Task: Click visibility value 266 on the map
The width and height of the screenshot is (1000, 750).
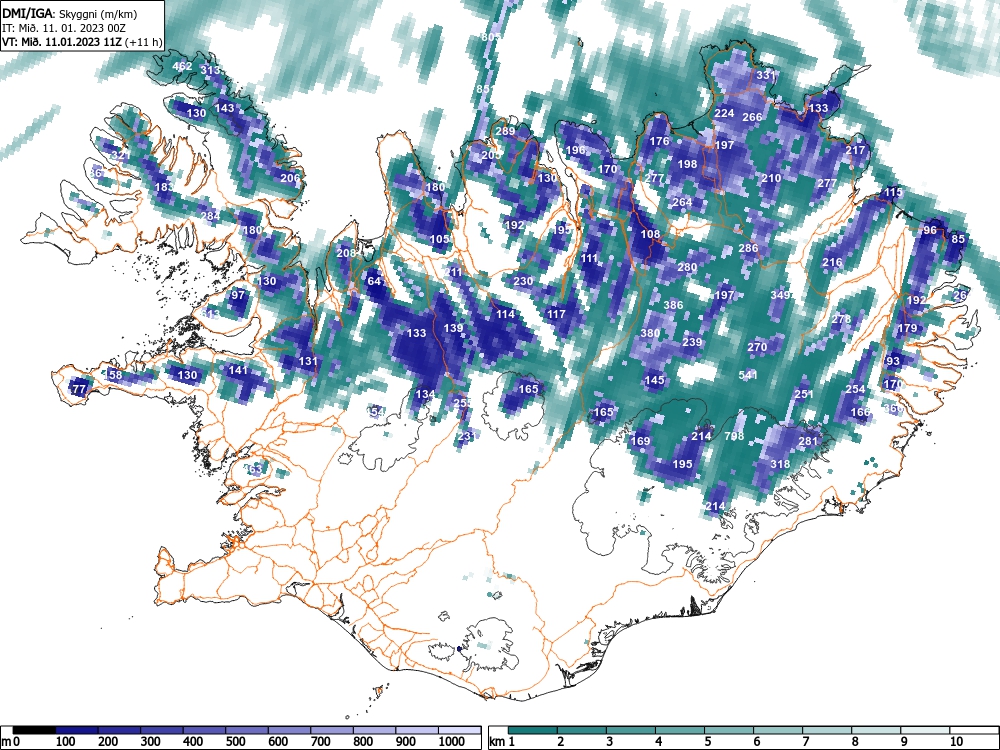Action: pyautogui.click(x=753, y=117)
